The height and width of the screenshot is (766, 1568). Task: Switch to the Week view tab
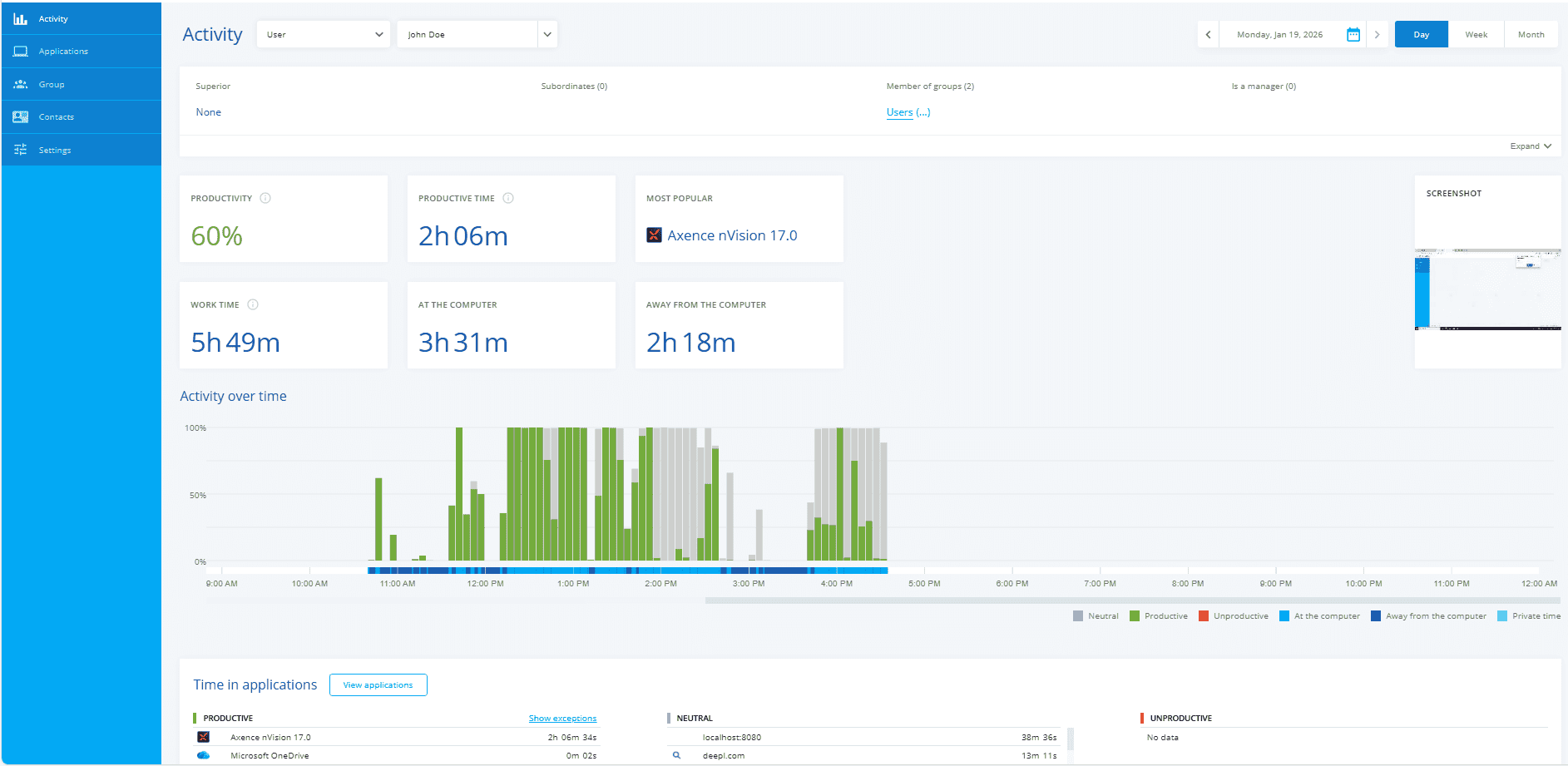point(1476,35)
